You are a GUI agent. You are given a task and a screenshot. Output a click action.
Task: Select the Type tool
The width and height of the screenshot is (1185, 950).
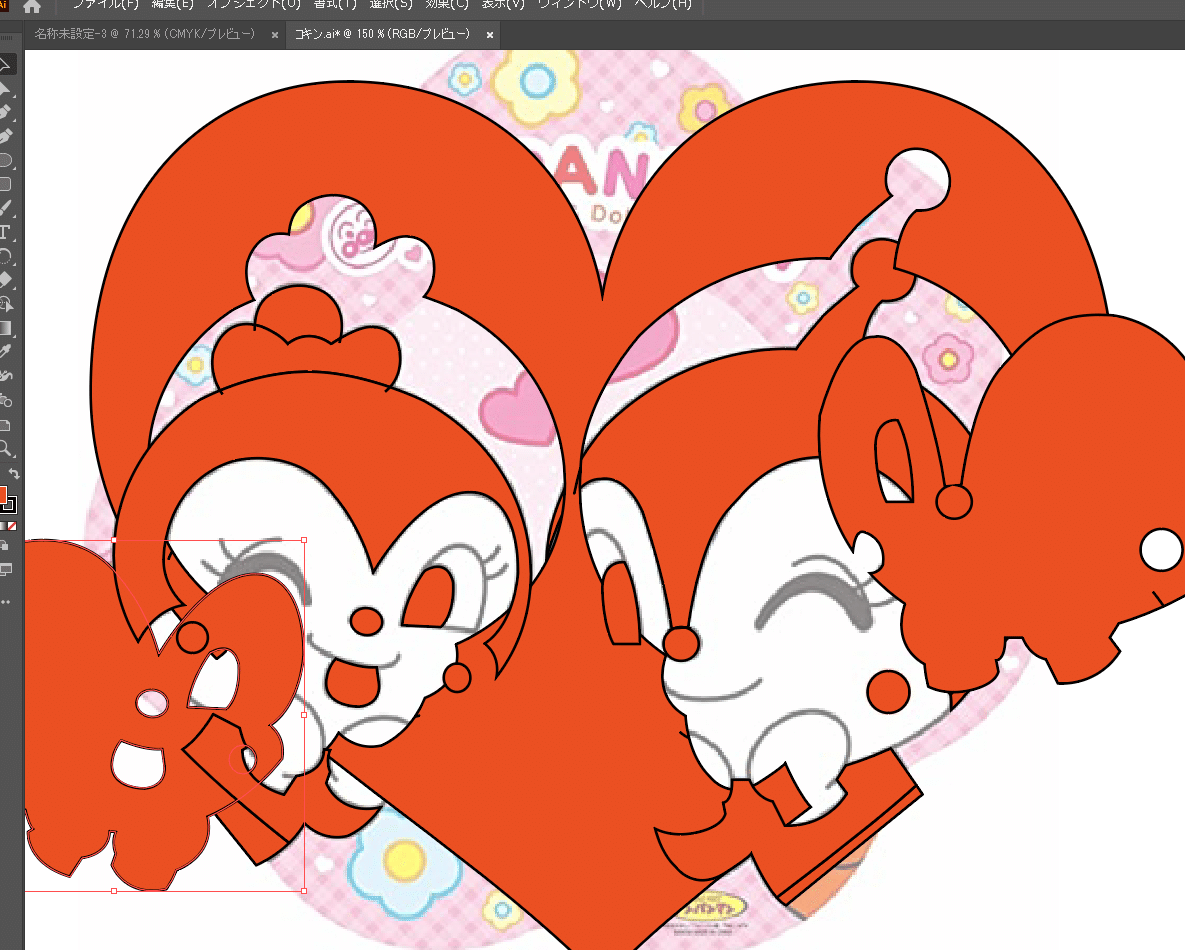pos(5,232)
